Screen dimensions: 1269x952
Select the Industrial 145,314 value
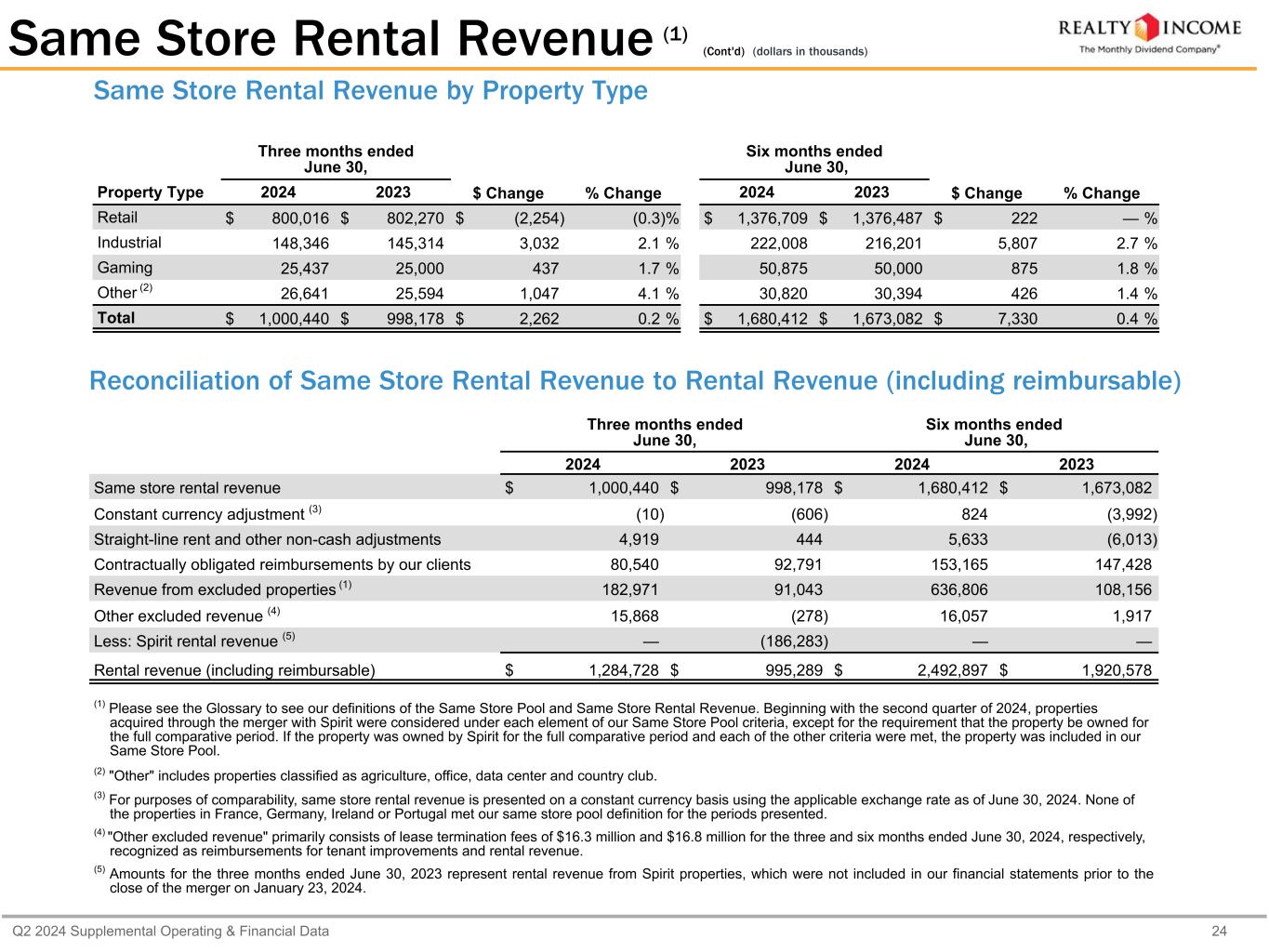pos(409,244)
